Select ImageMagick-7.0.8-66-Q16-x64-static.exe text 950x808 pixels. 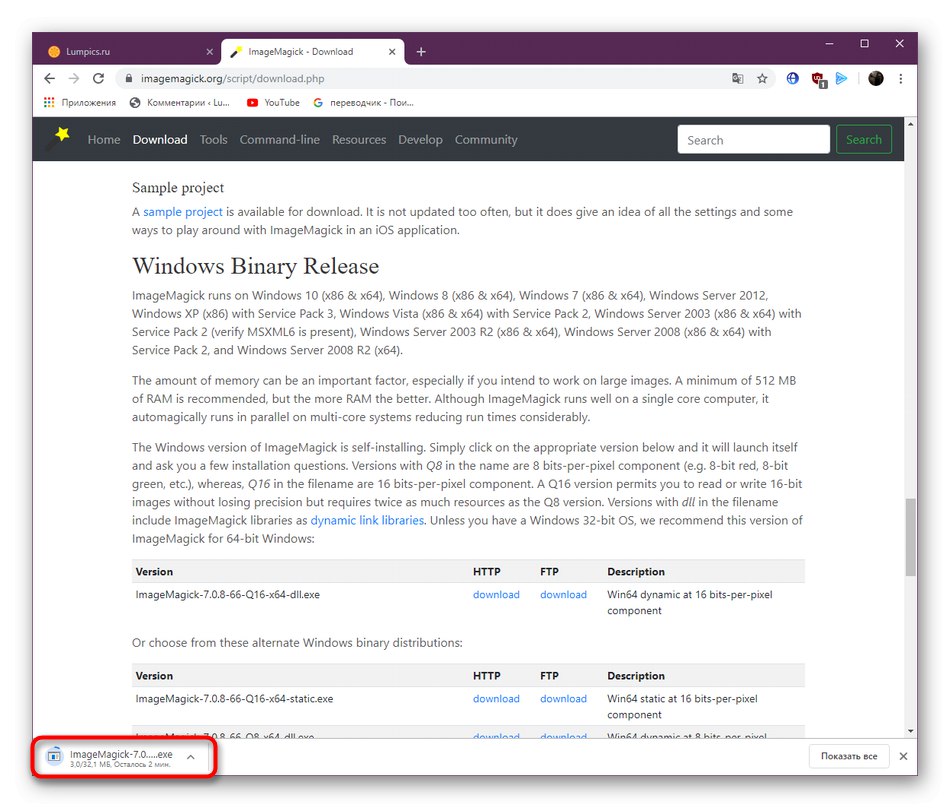point(234,698)
